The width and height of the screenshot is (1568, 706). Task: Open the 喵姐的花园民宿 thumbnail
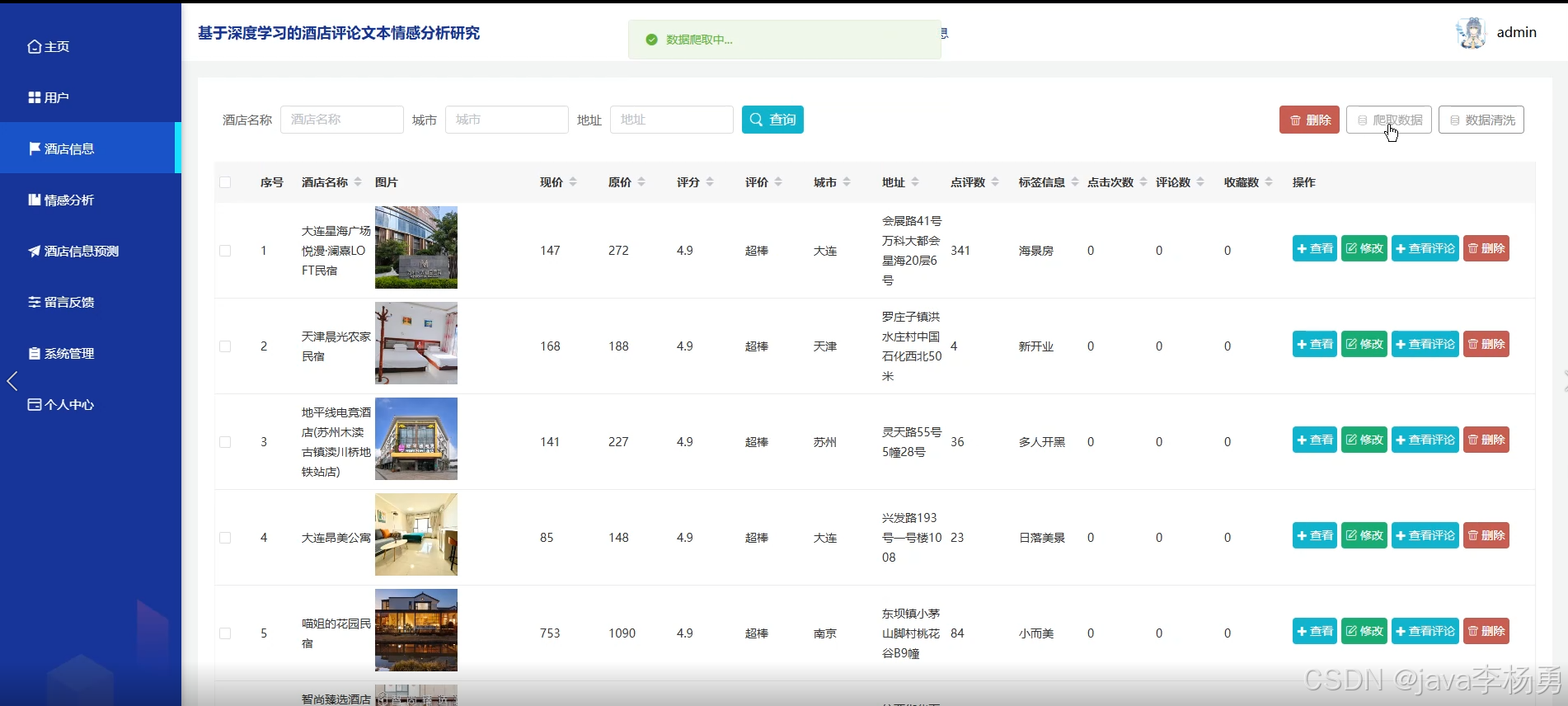click(x=416, y=630)
